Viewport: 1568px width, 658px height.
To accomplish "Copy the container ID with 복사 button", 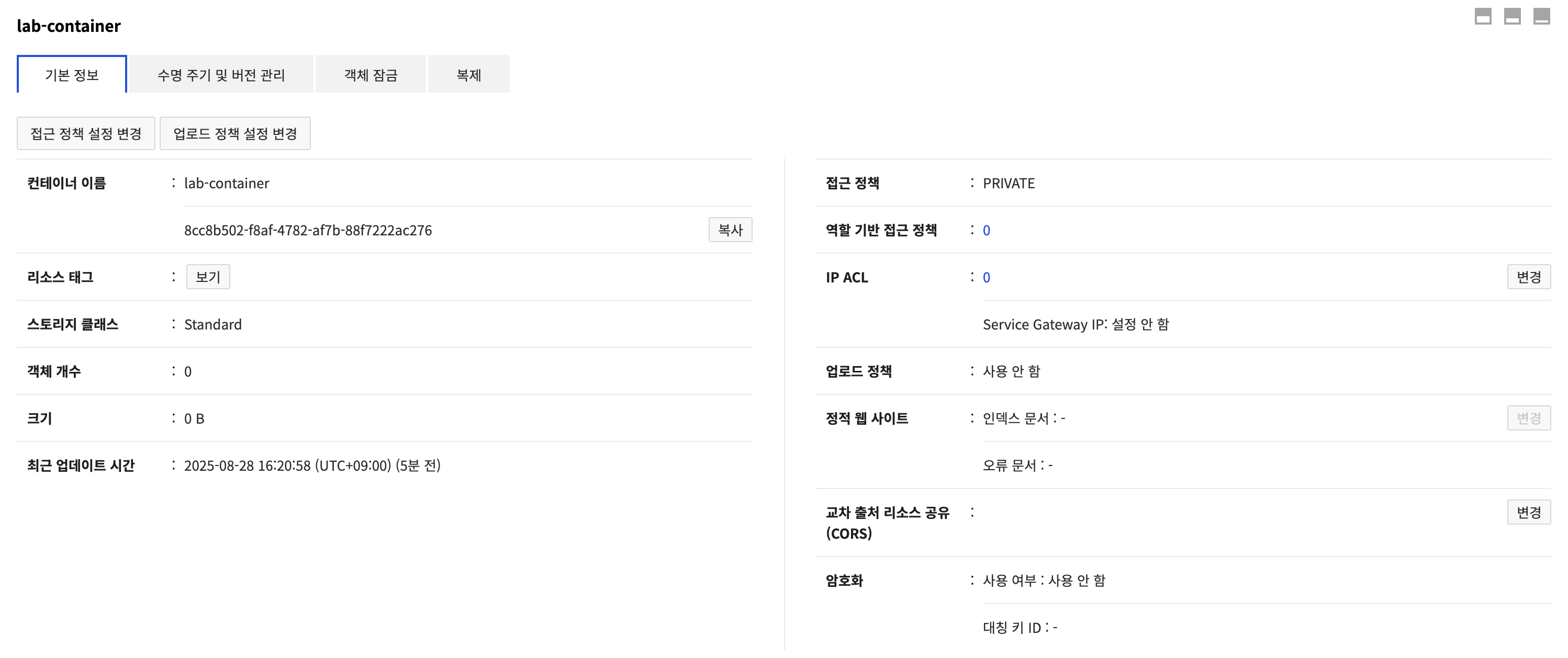I will click(x=730, y=230).
